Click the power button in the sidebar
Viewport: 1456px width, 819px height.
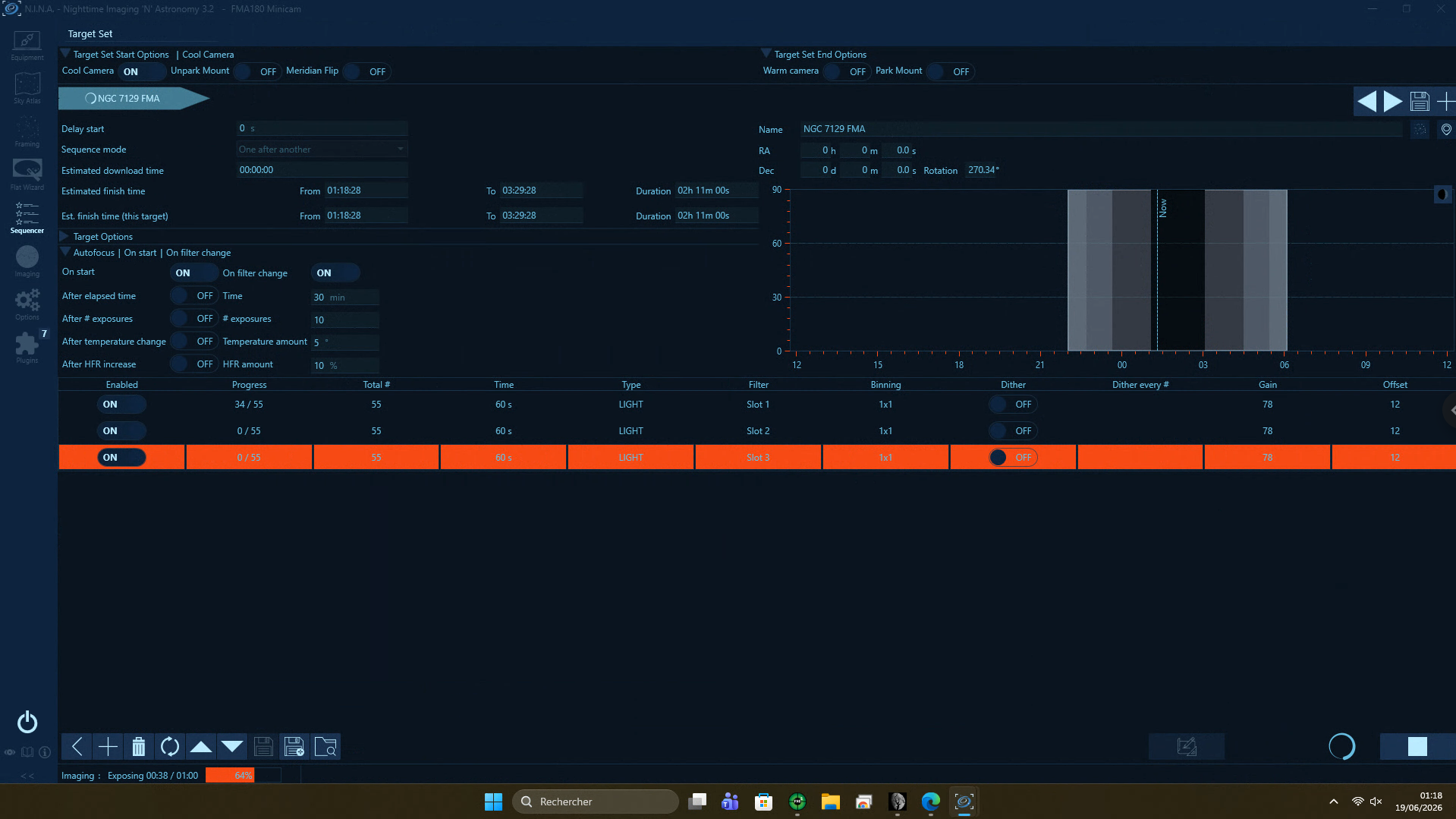click(27, 722)
